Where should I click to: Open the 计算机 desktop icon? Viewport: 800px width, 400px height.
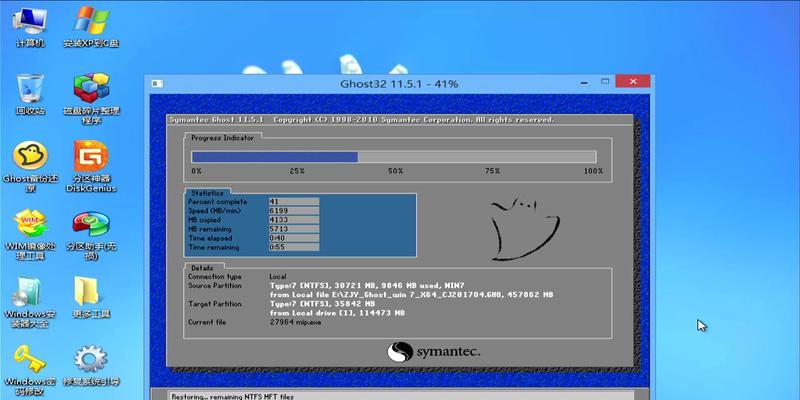[x=31, y=27]
